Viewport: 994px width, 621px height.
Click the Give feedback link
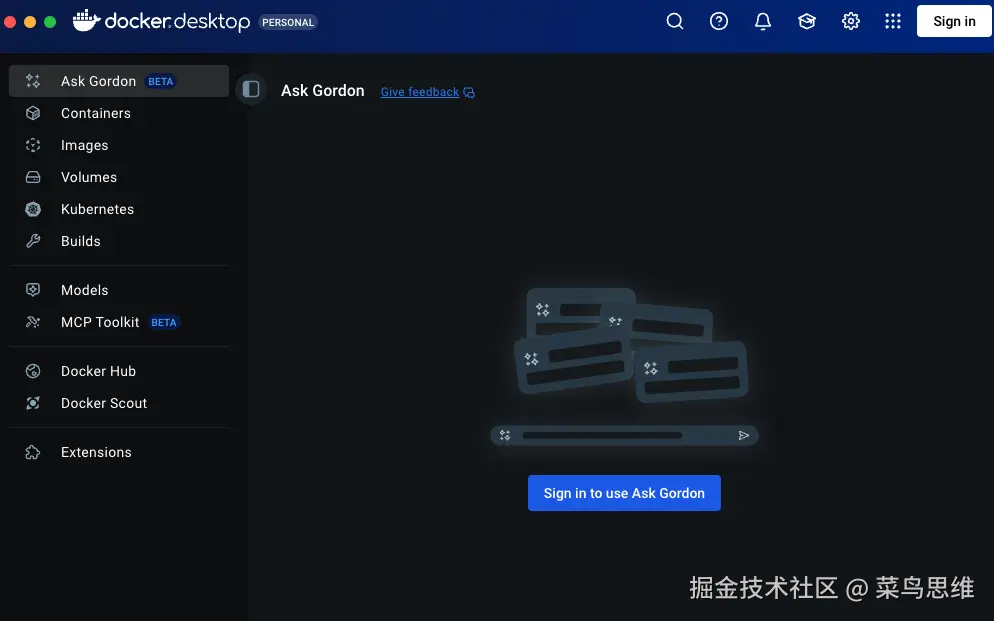(419, 92)
